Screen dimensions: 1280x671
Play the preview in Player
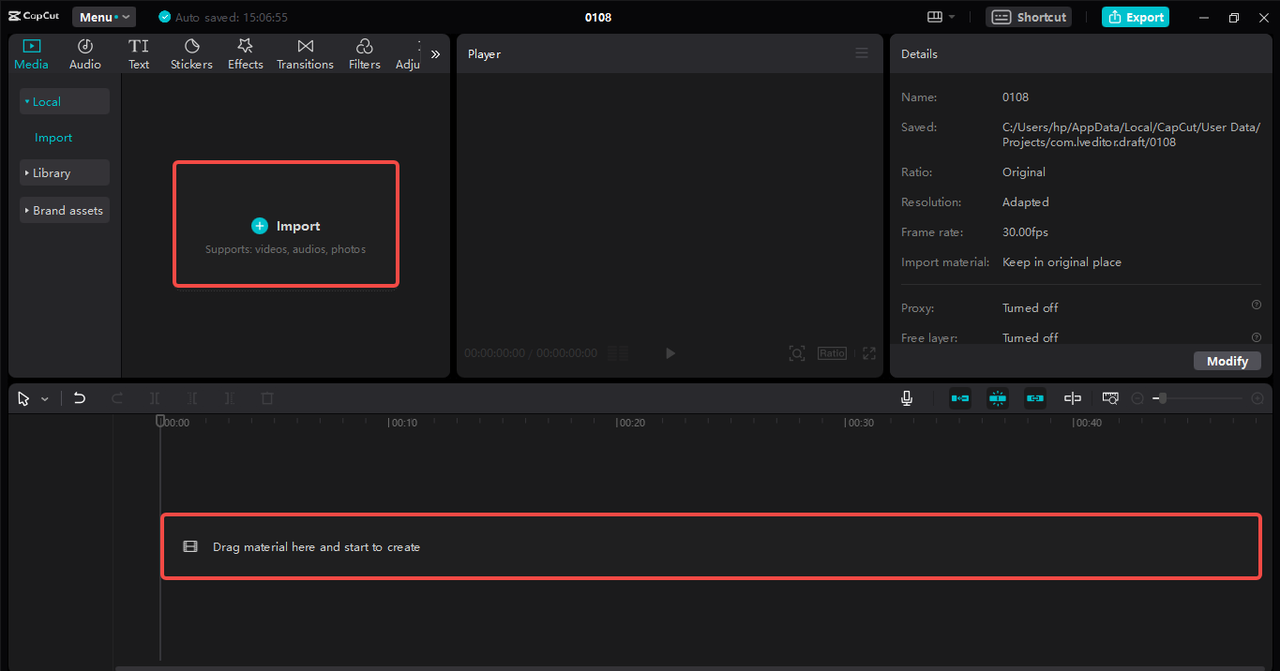click(670, 353)
